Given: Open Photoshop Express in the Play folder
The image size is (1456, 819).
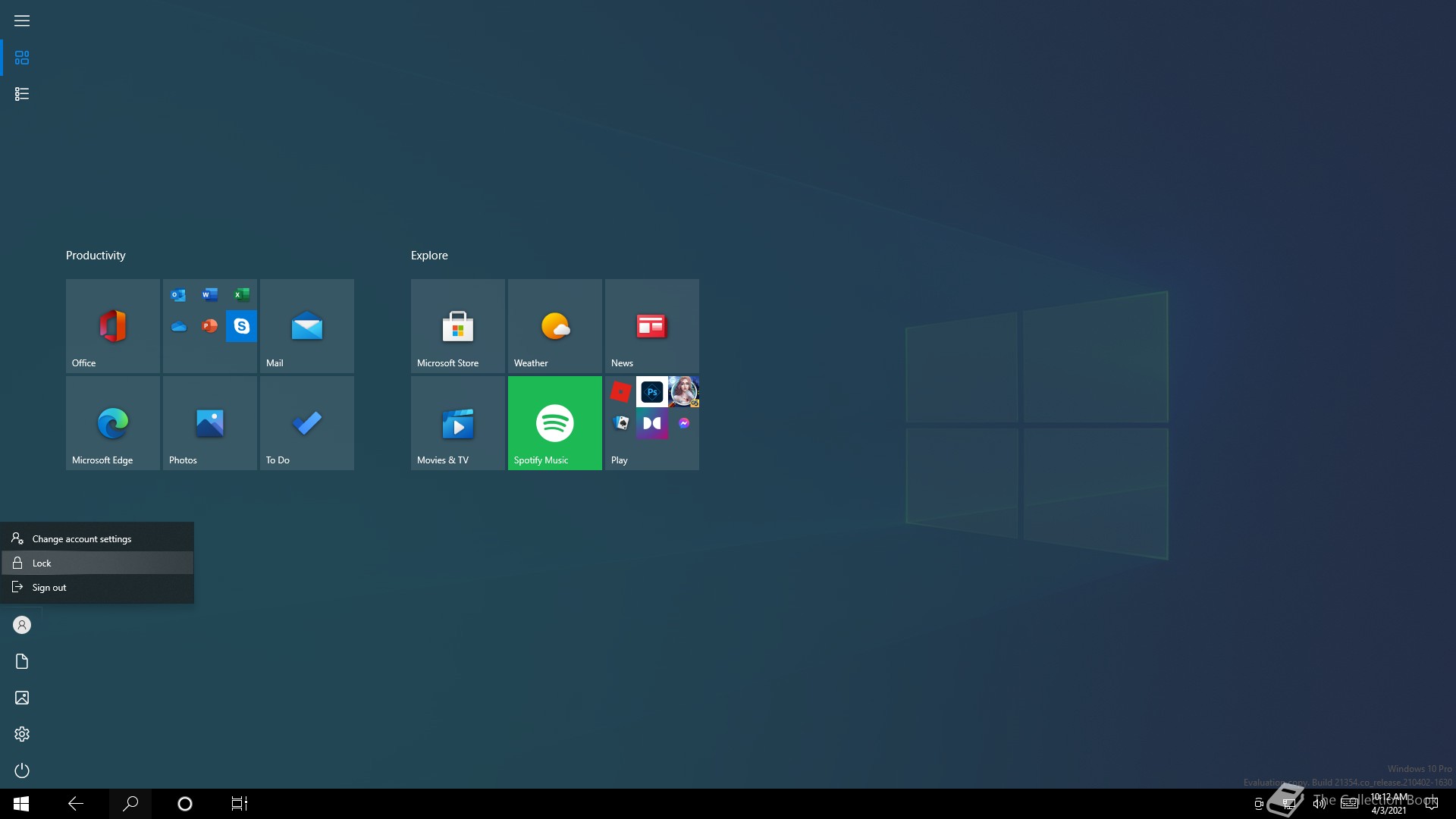Looking at the screenshot, I should (x=652, y=392).
